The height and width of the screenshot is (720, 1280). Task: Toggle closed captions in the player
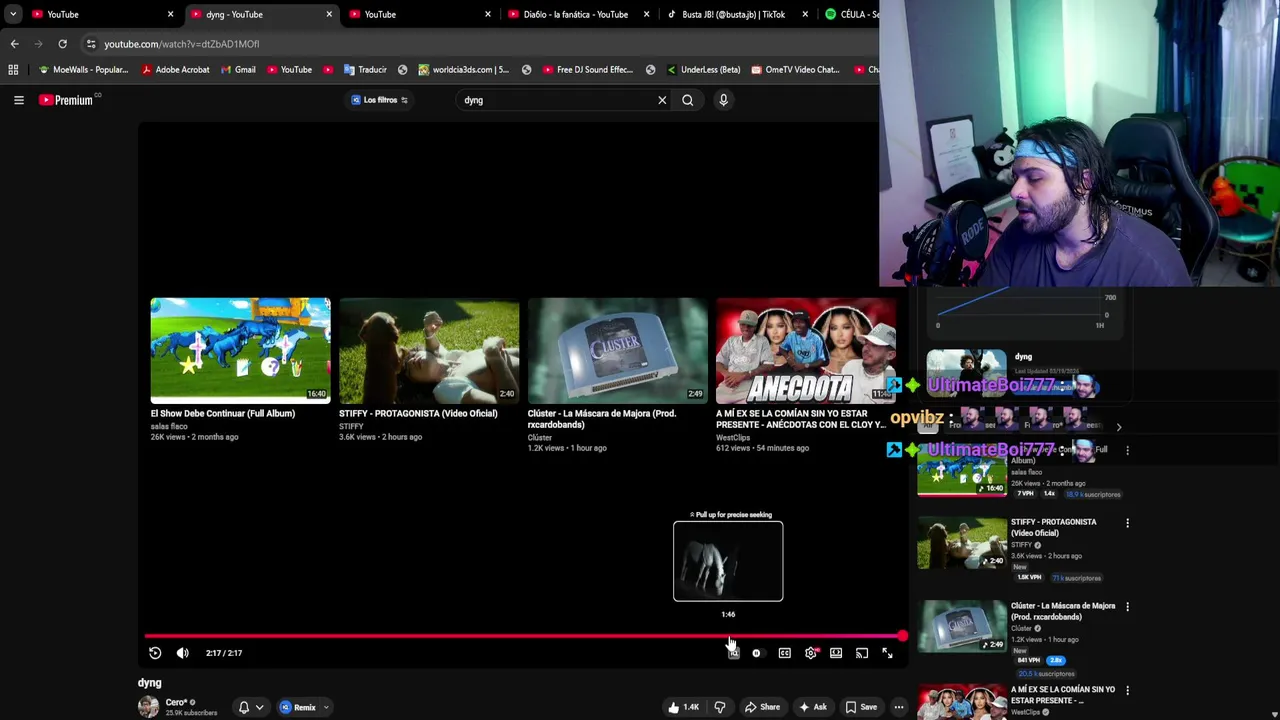[785, 653]
